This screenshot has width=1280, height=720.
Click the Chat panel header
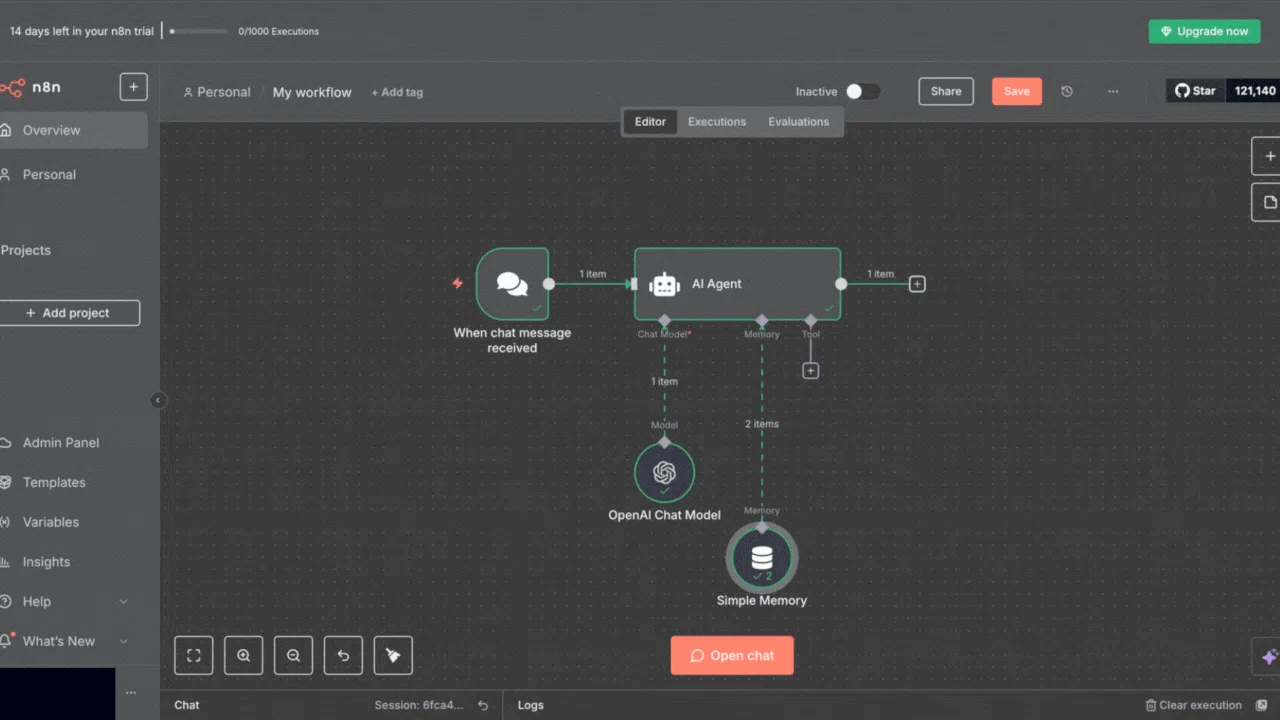click(x=187, y=705)
